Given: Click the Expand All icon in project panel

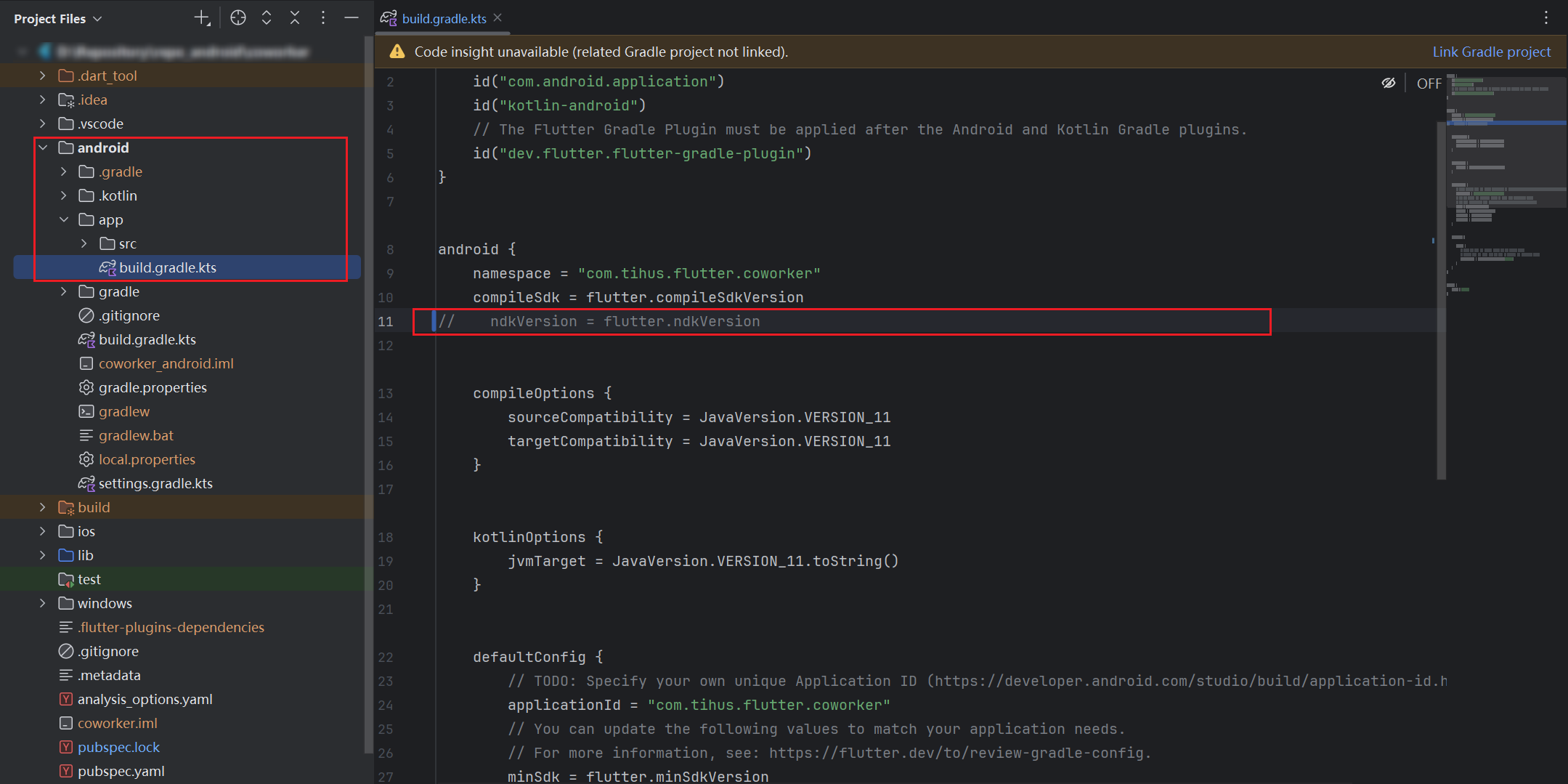Looking at the screenshot, I should (x=267, y=18).
